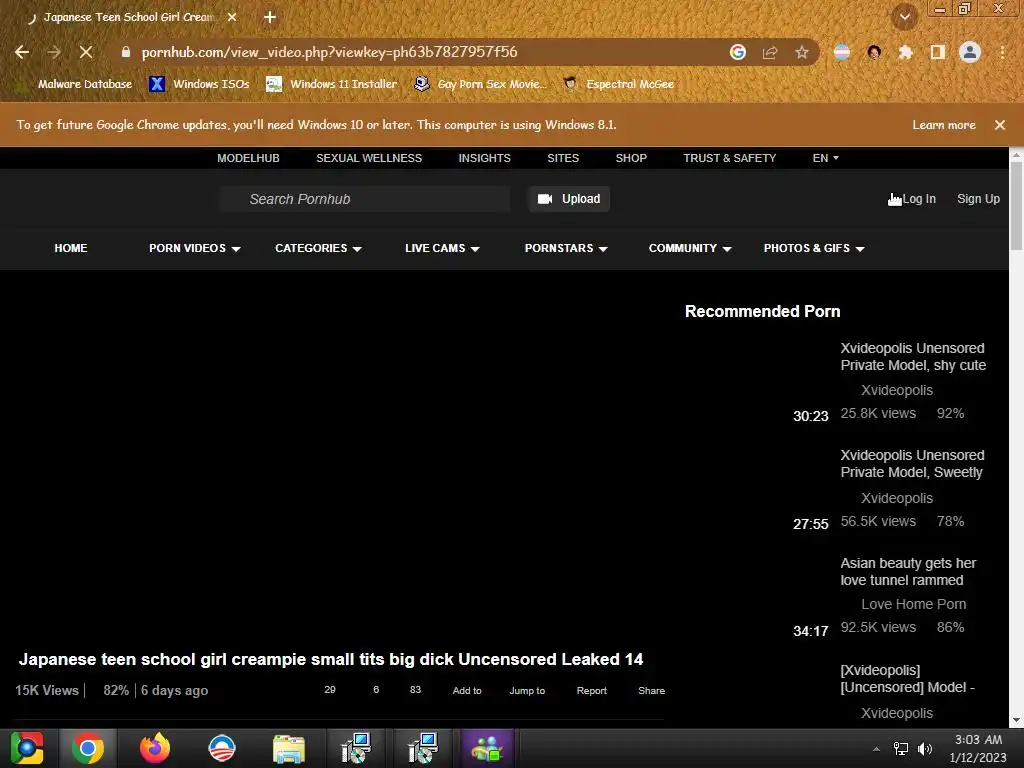Click Learn more in the update infobar
The image size is (1024, 768).
tap(944, 125)
